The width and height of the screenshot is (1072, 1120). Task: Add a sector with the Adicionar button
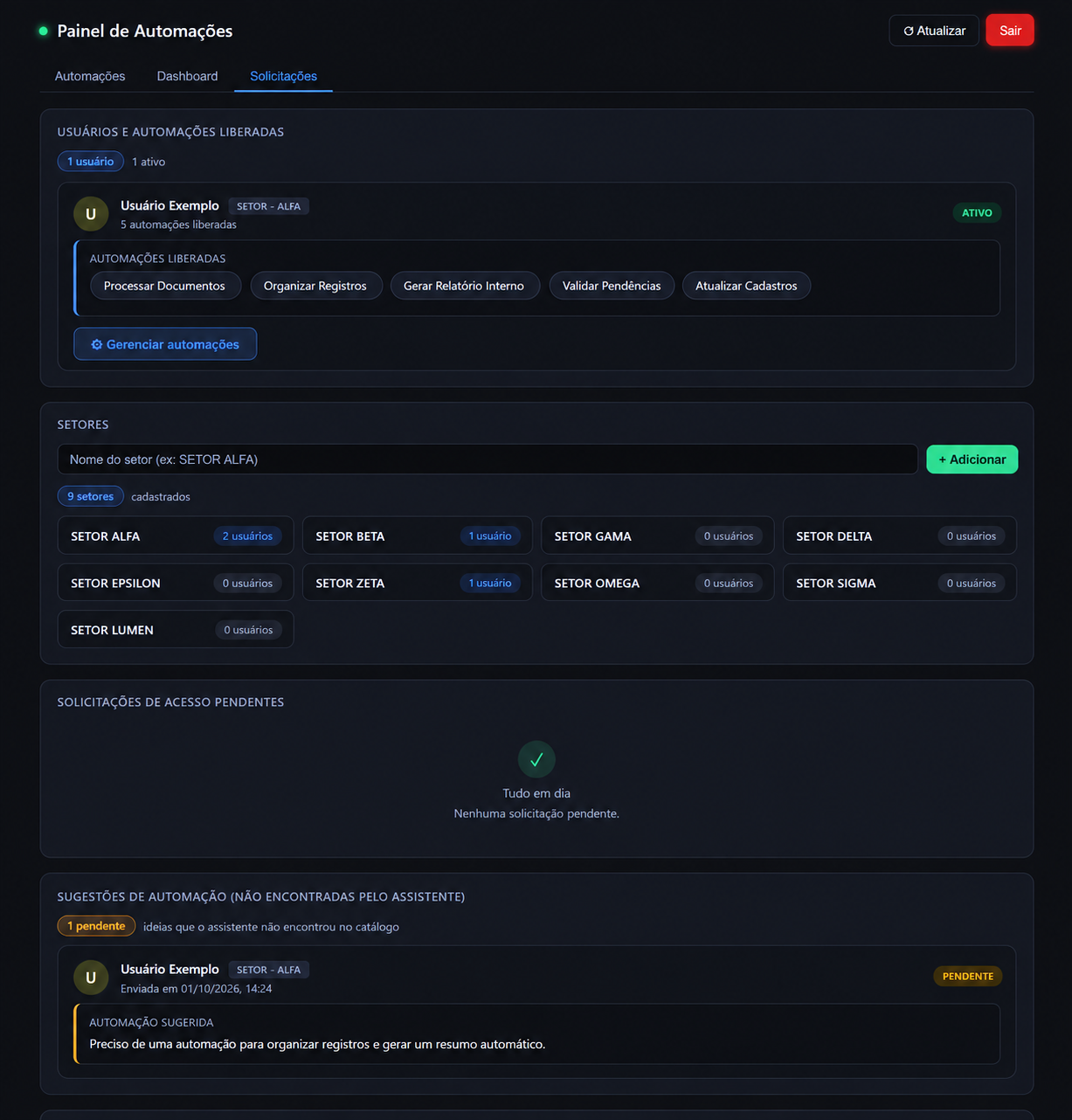point(972,460)
